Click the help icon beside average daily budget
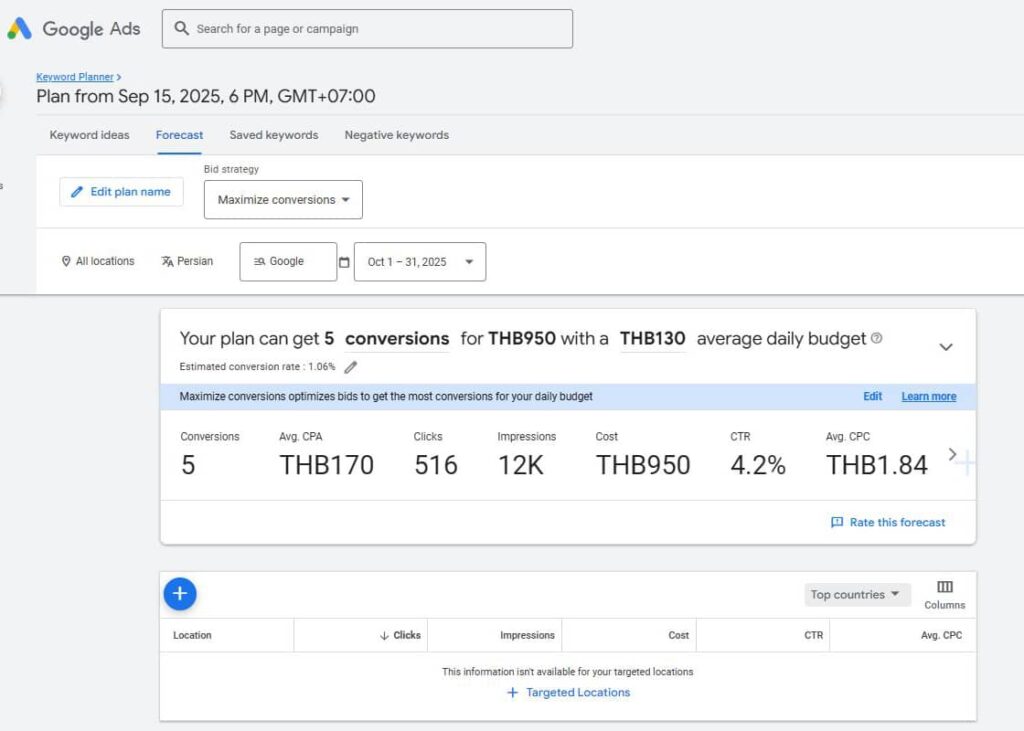Viewport: 1024px width, 731px height. coord(877,338)
